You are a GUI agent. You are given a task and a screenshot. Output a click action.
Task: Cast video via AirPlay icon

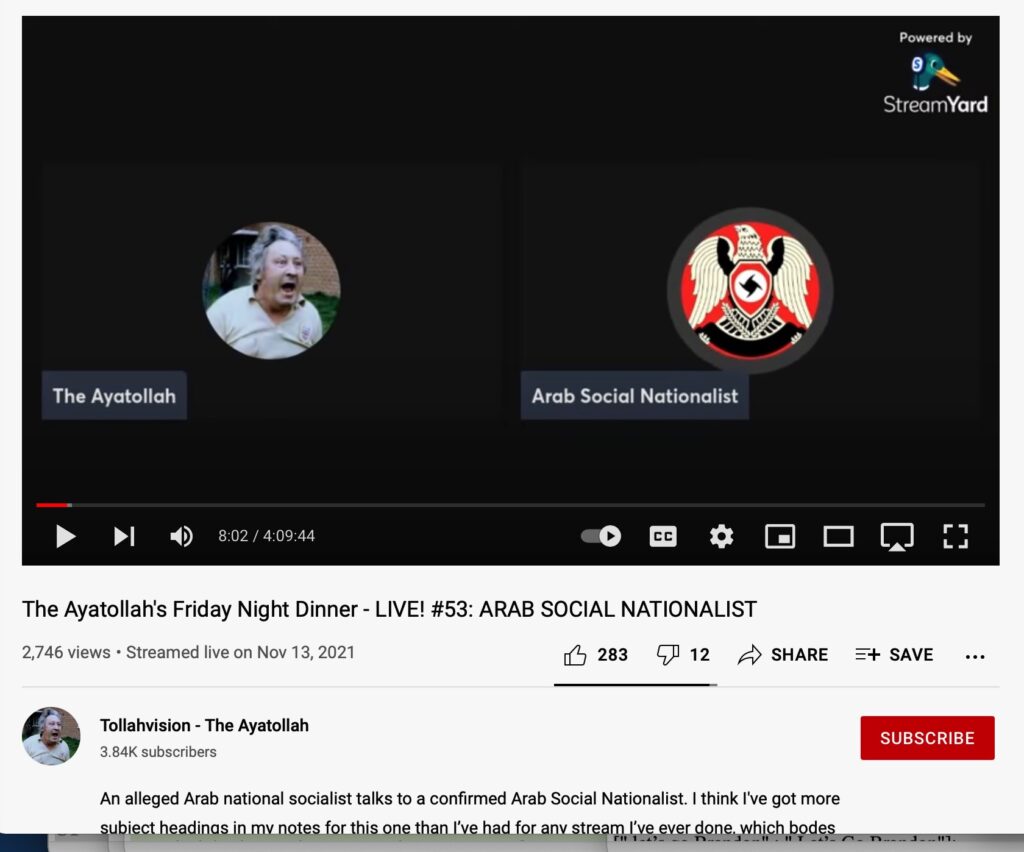(896, 537)
